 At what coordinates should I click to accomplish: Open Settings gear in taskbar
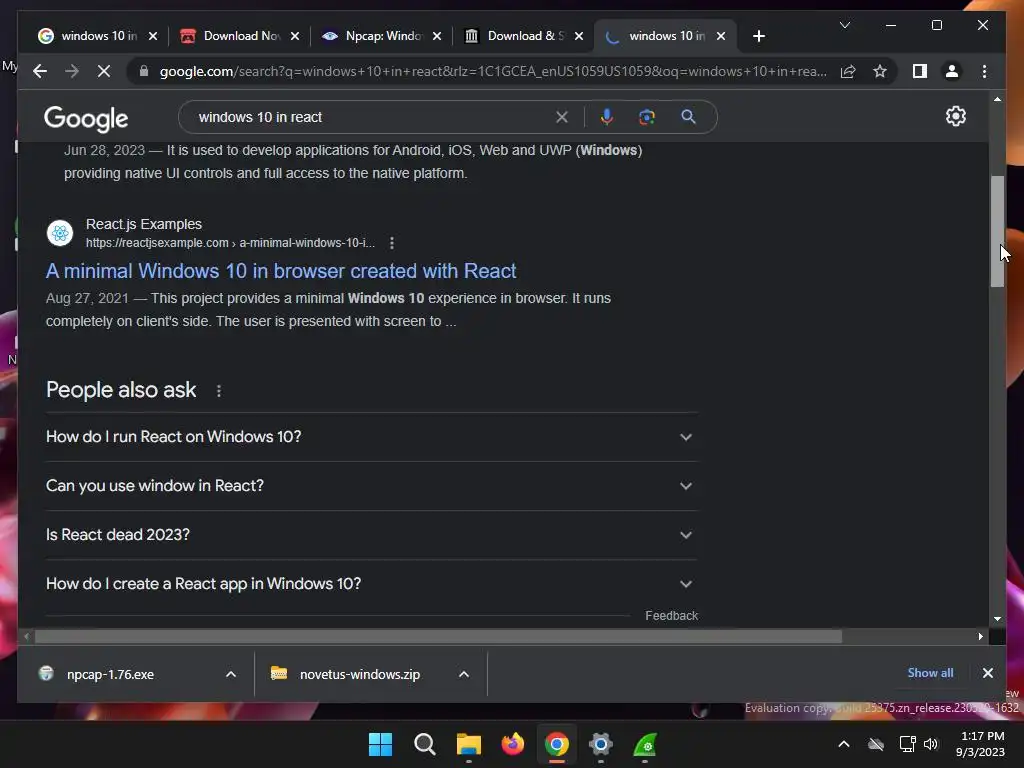click(601, 744)
